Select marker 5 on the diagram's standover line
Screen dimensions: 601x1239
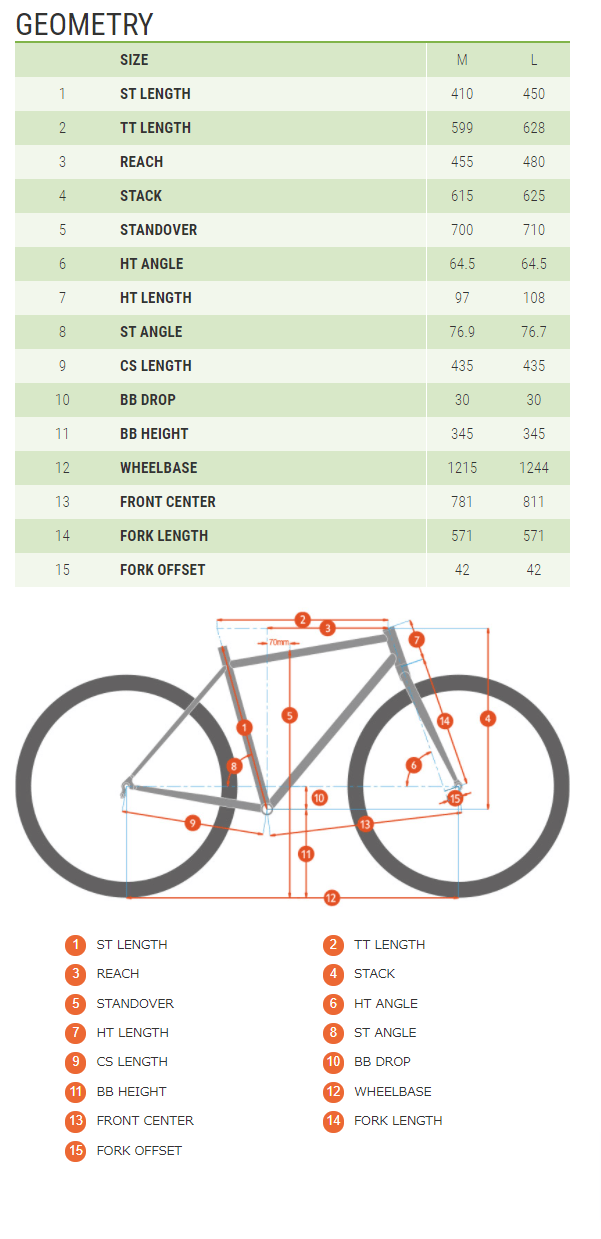(x=289, y=715)
